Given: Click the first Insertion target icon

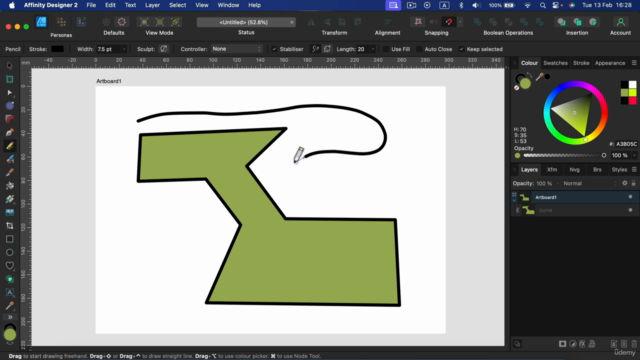Looking at the screenshot, I should tap(562, 22).
